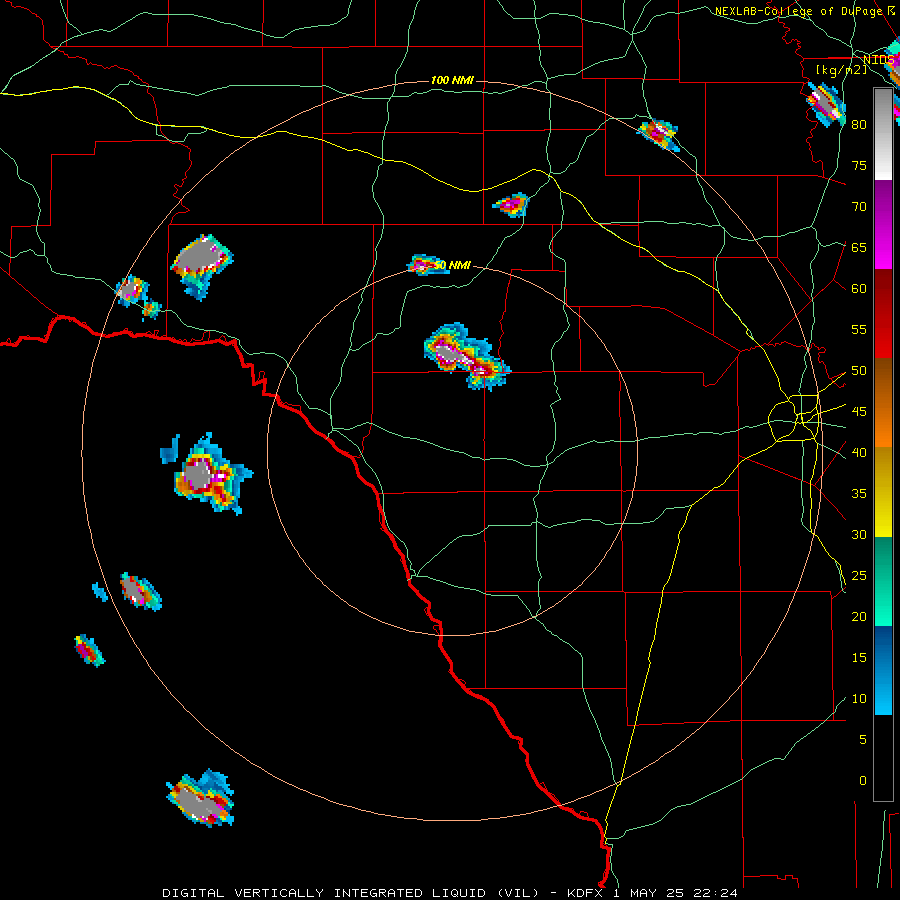Select the 100 NMI range ring label
This screenshot has width=900, height=900.
[452, 80]
